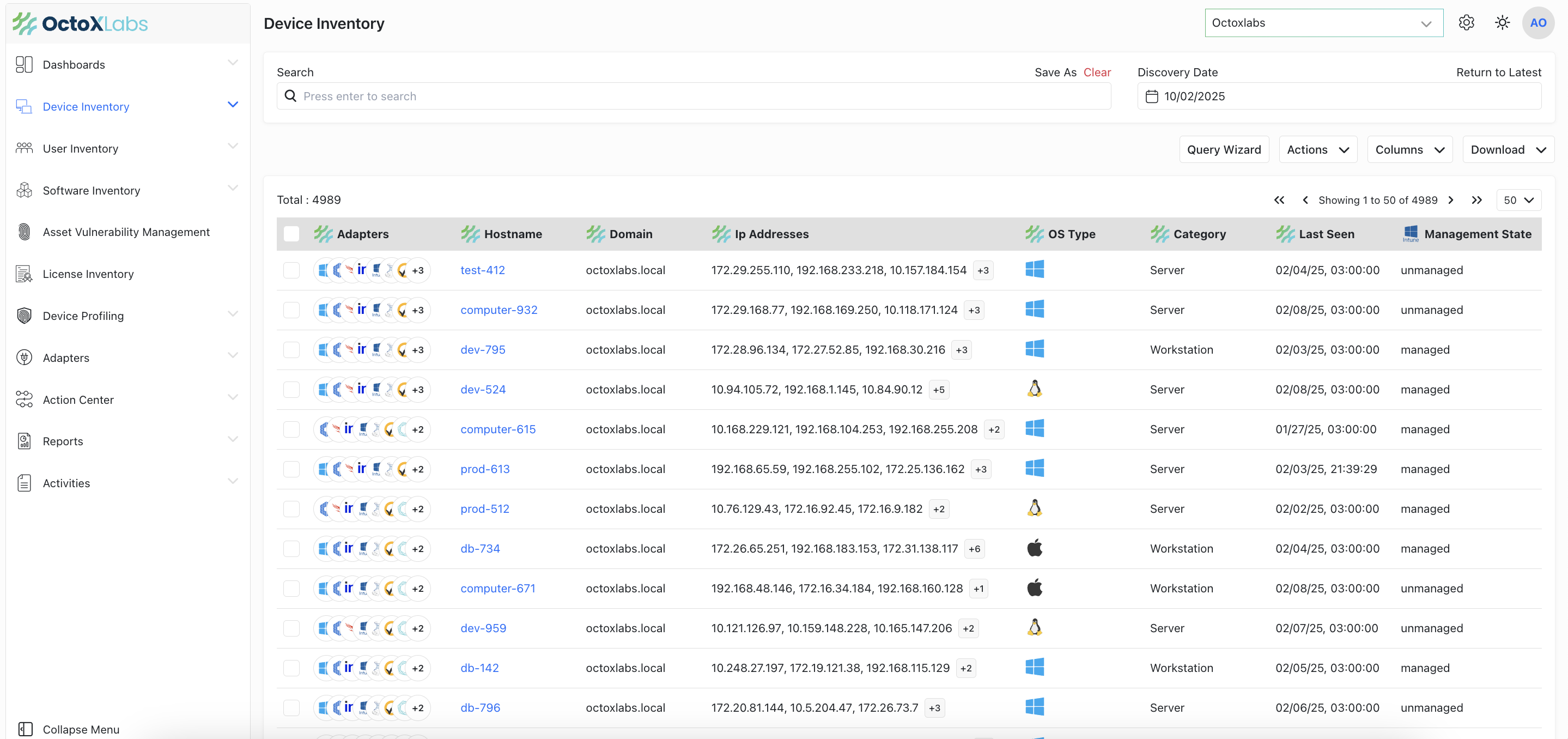The image size is (1568, 739).
Task: Open the Columns dropdown
Action: click(1409, 150)
